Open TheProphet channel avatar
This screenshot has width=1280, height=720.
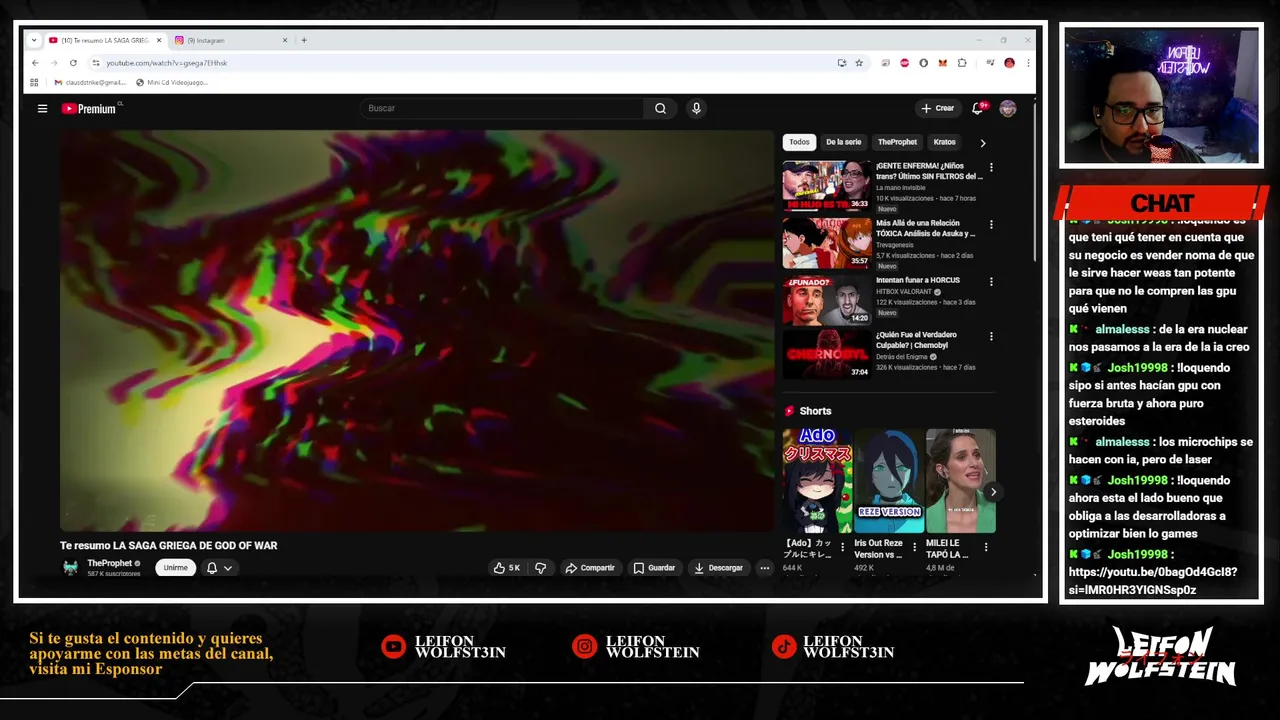click(70, 568)
